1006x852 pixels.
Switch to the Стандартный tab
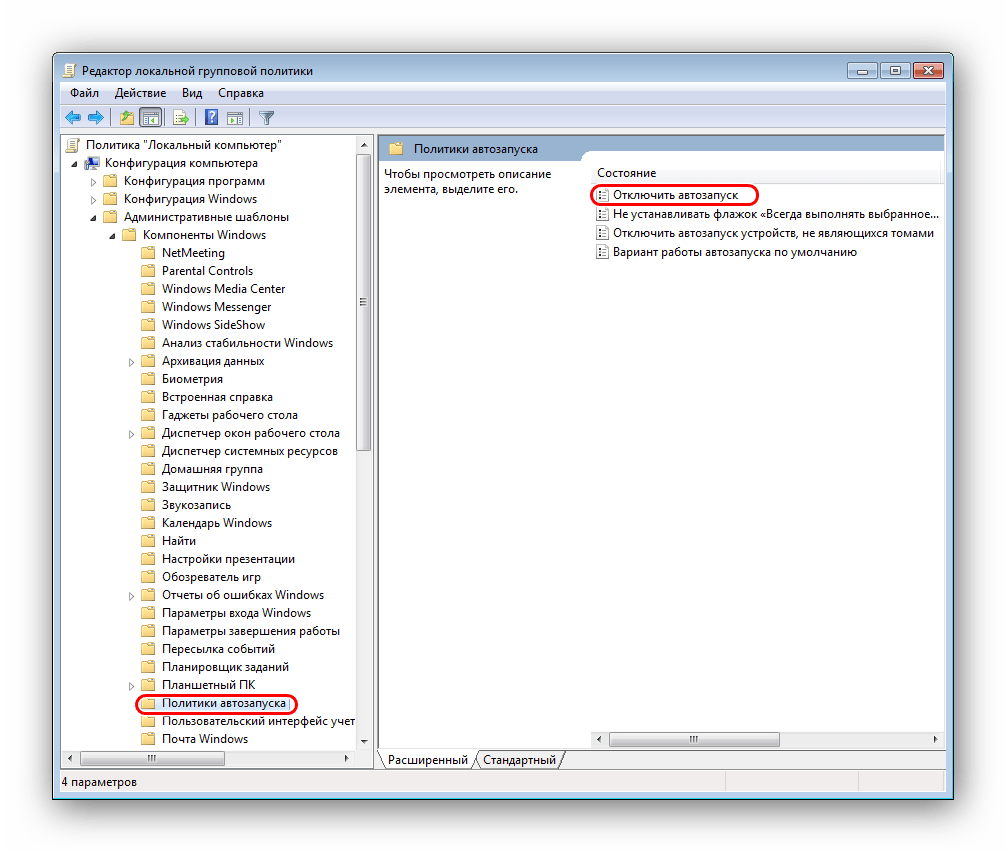coord(519,760)
